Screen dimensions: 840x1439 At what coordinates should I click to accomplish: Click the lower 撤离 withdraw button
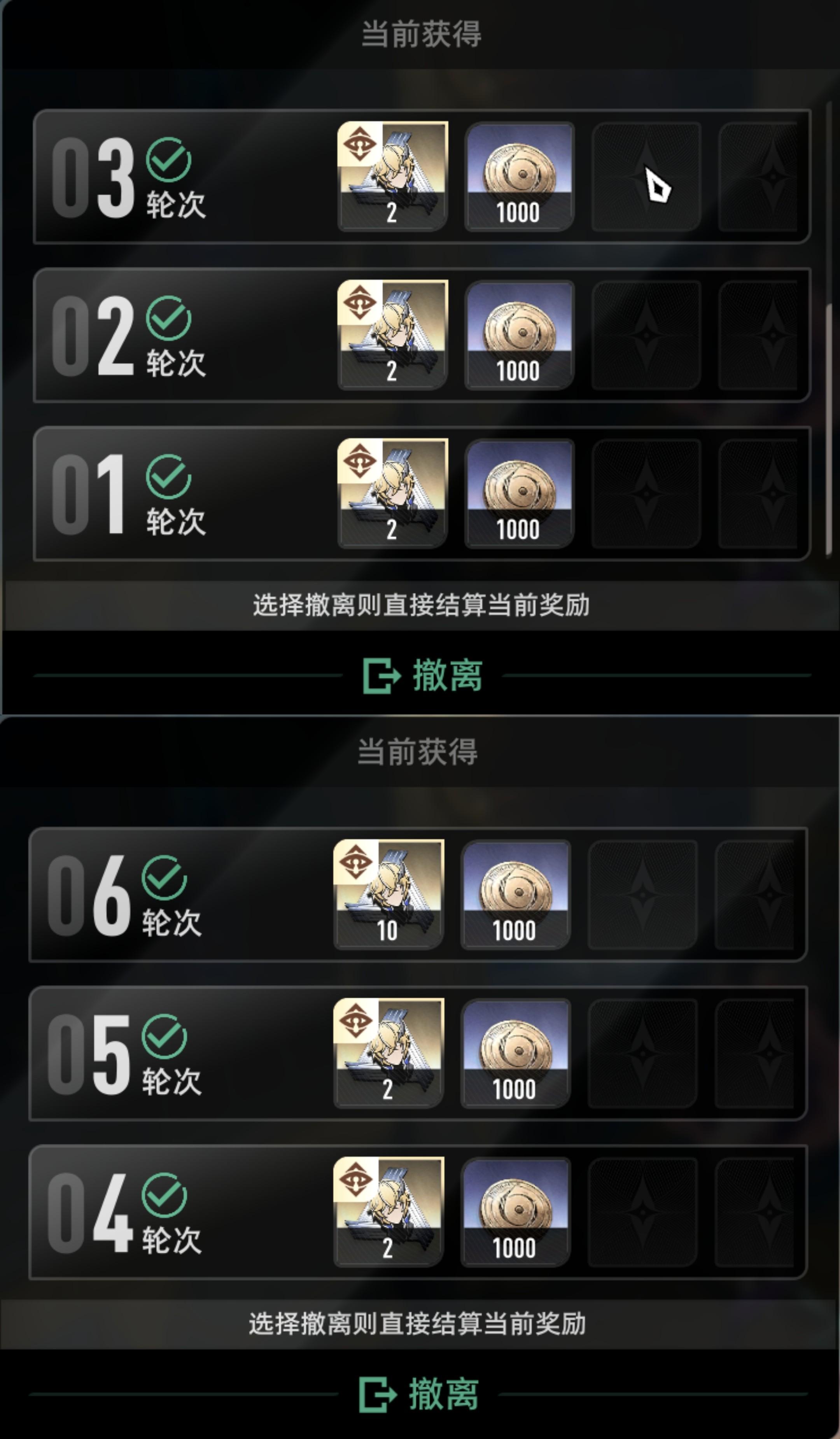pyautogui.click(x=418, y=1394)
